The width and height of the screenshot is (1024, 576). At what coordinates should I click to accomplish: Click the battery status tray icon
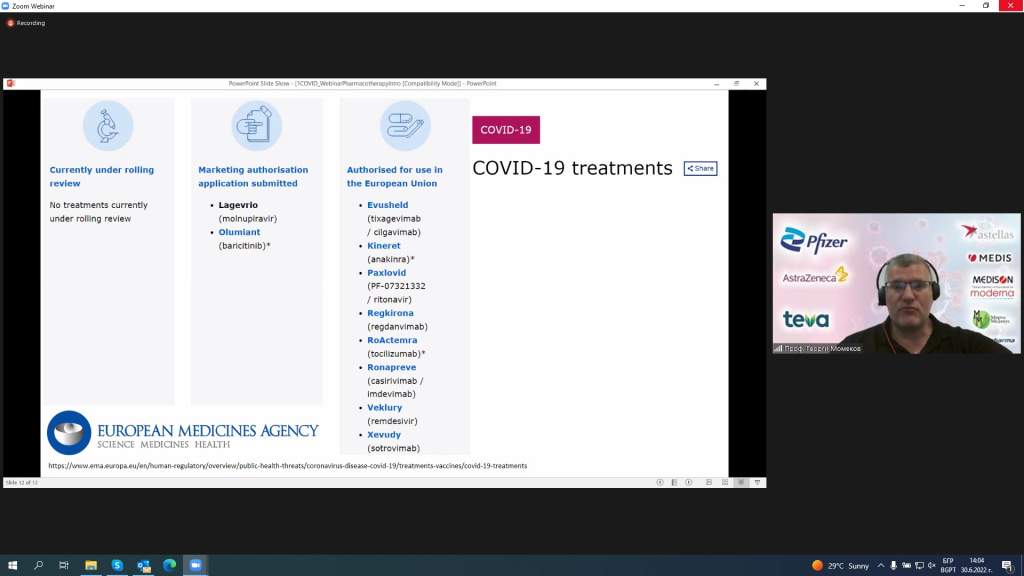[906, 566]
